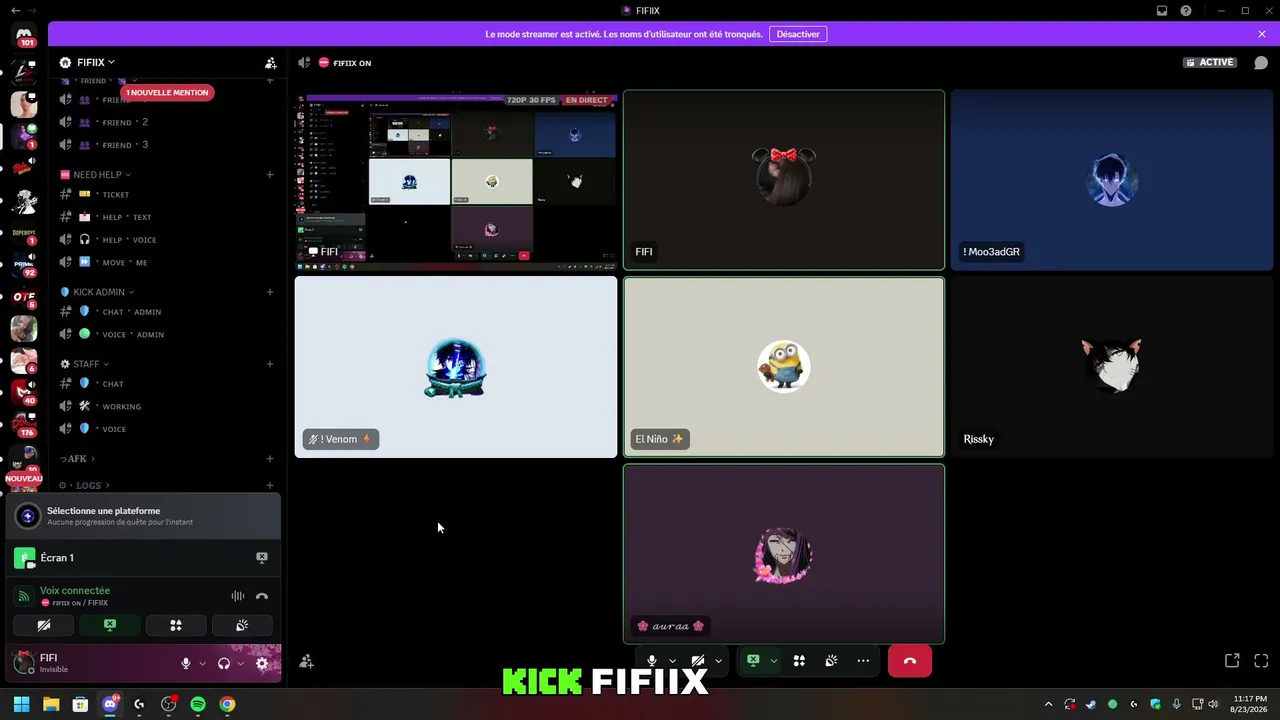1280x720 pixels.
Task: Open the quest icon in Sélectionne une plateforme
Action: [28, 516]
